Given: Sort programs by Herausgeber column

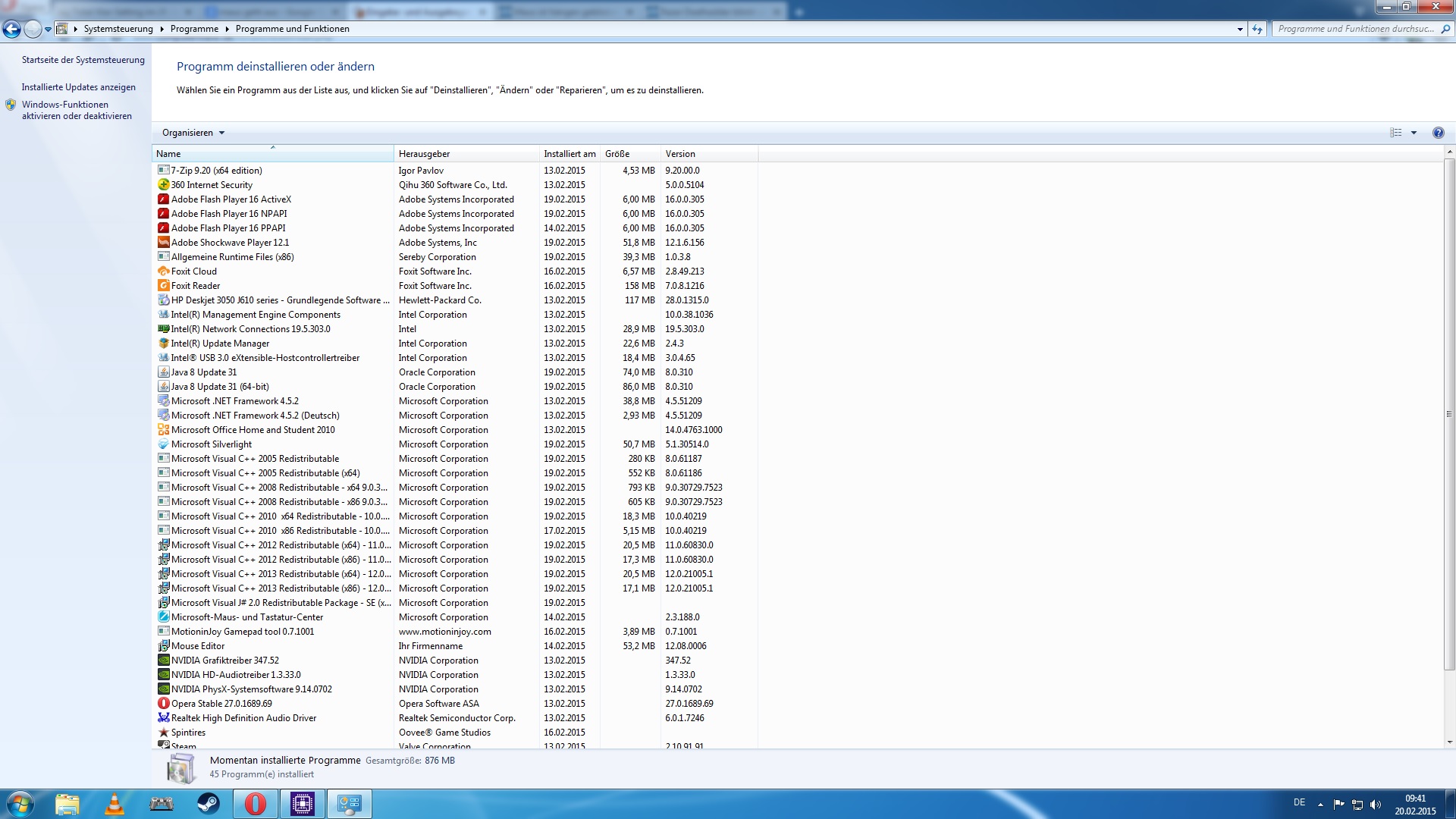Looking at the screenshot, I should [466, 154].
